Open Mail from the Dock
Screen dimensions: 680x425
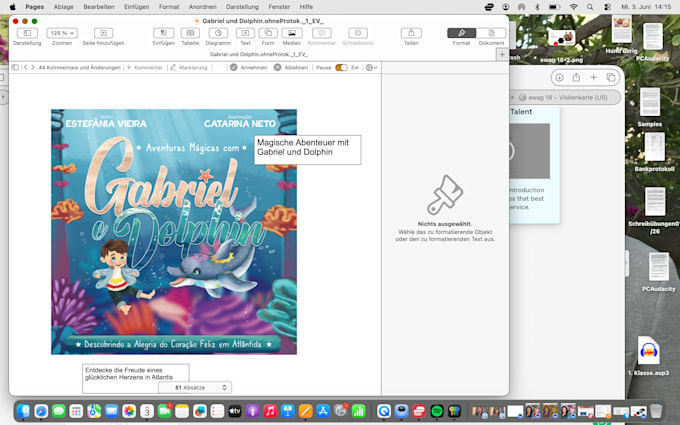pos(111,411)
